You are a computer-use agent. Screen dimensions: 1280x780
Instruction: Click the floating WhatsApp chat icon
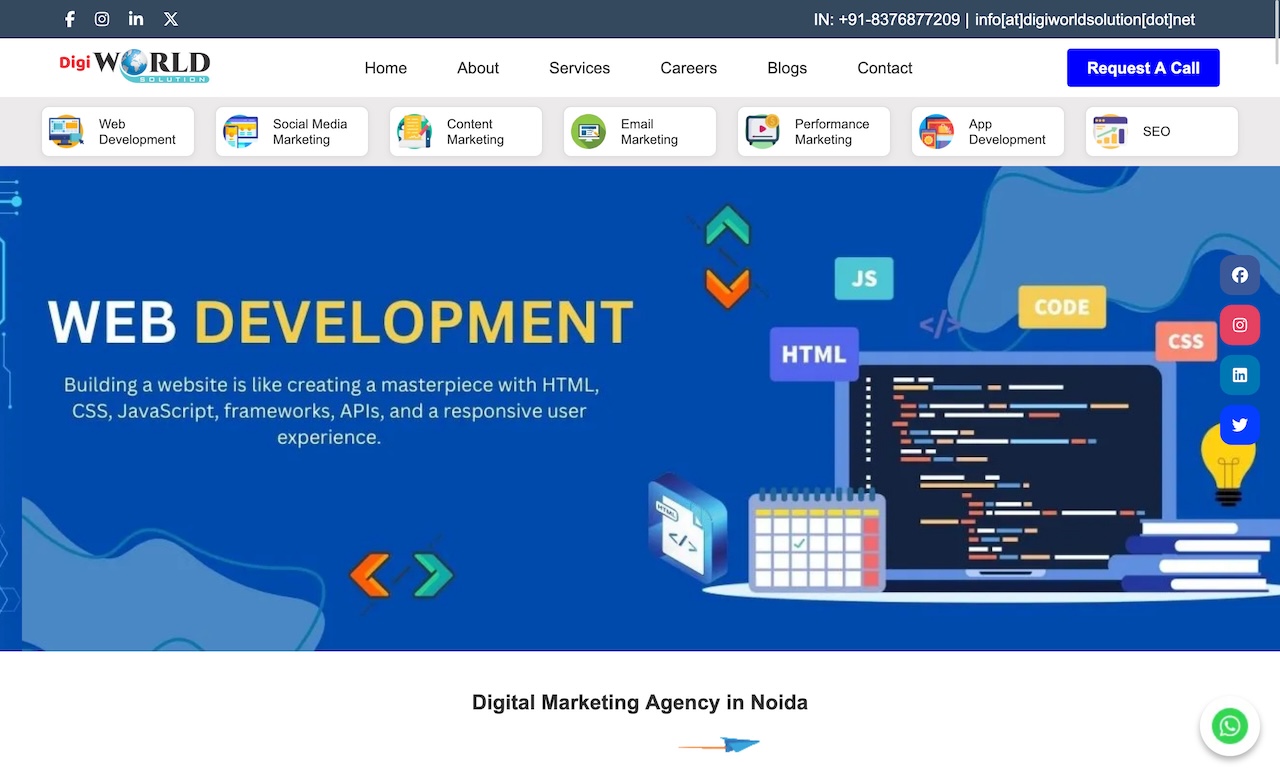[1229, 726]
